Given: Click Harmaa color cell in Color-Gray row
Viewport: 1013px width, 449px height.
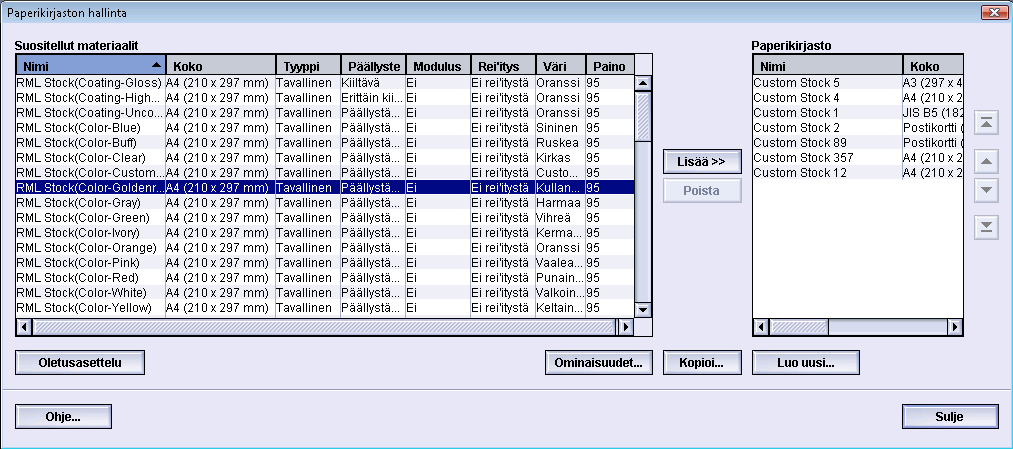Looking at the screenshot, I should (561, 202).
